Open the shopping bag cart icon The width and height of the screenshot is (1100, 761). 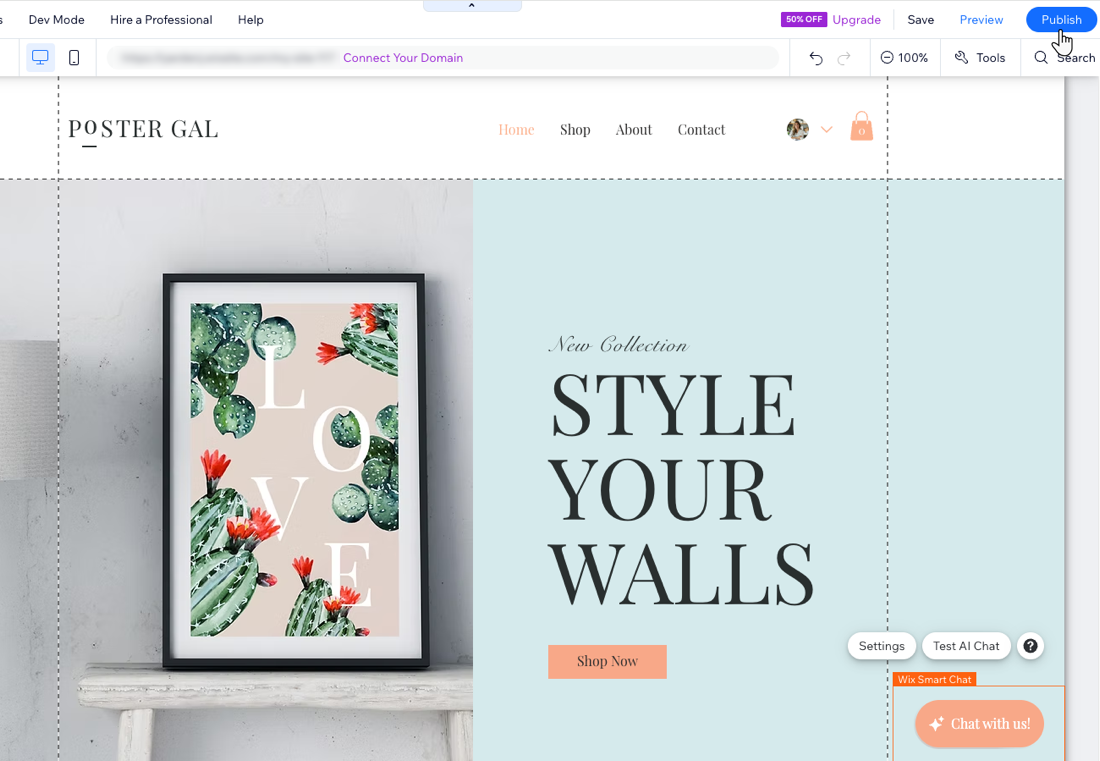(x=861, y=126)
